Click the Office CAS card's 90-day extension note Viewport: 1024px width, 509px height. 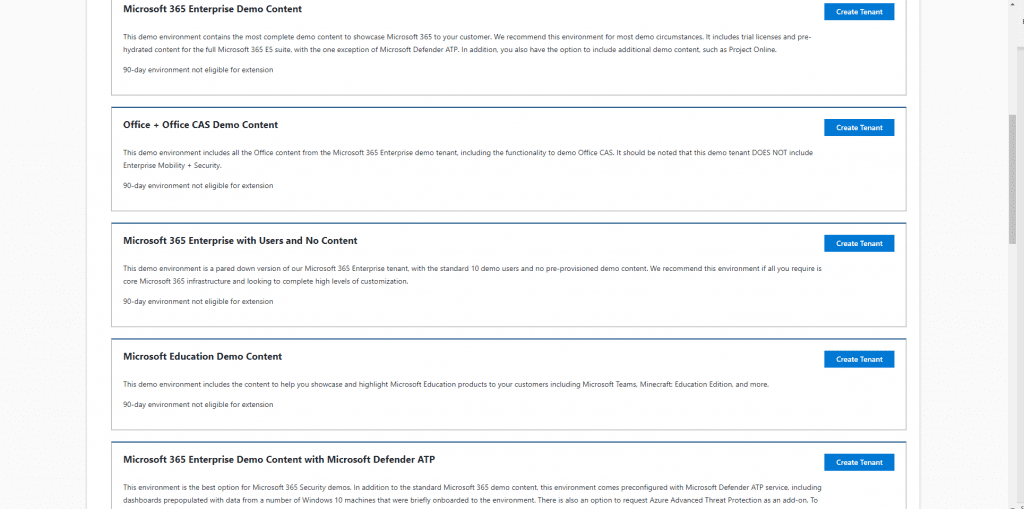198,186
